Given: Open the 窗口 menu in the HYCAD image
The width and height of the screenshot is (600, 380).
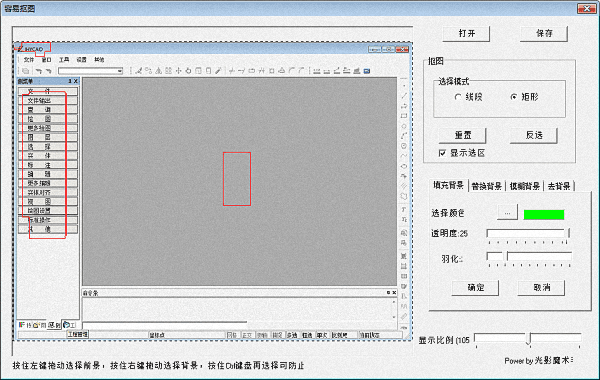Looking at the screenshot, I should coord(46,60).
